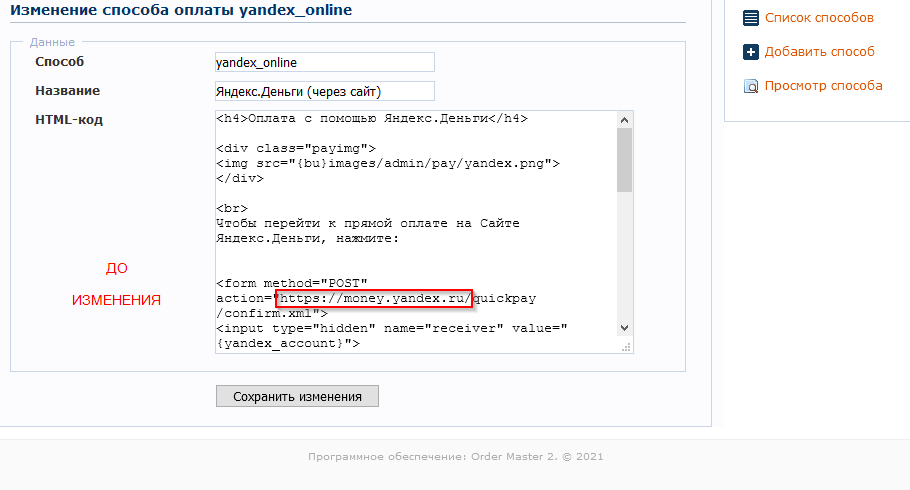
Task: Click the {yandex_account}"> code line
Action: (288, 344)
